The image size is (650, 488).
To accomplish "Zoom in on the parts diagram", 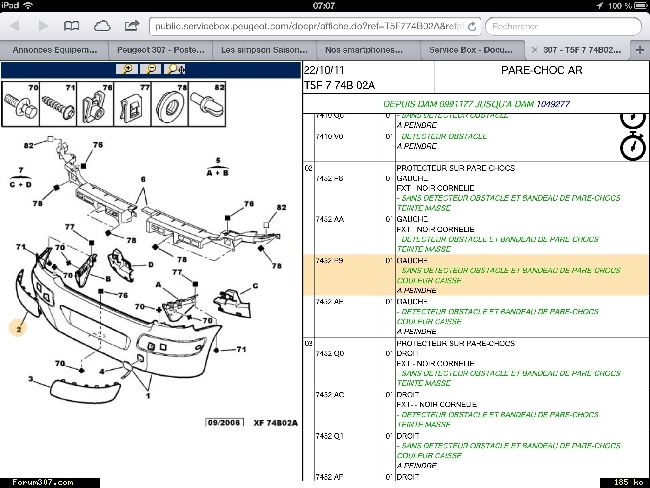I will [127, 69].
